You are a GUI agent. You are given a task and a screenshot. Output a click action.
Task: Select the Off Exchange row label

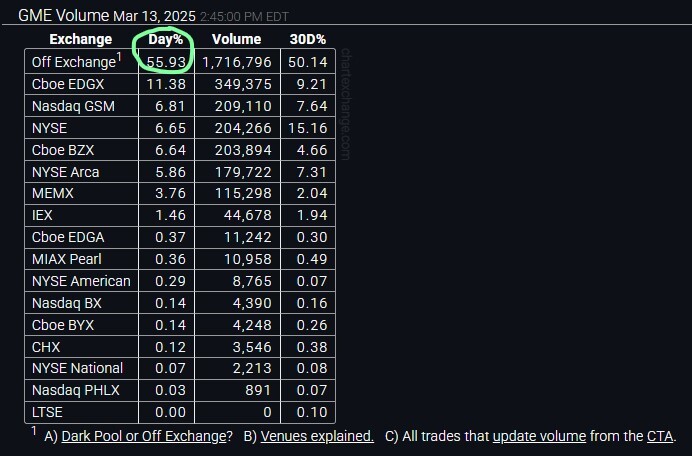74,63
